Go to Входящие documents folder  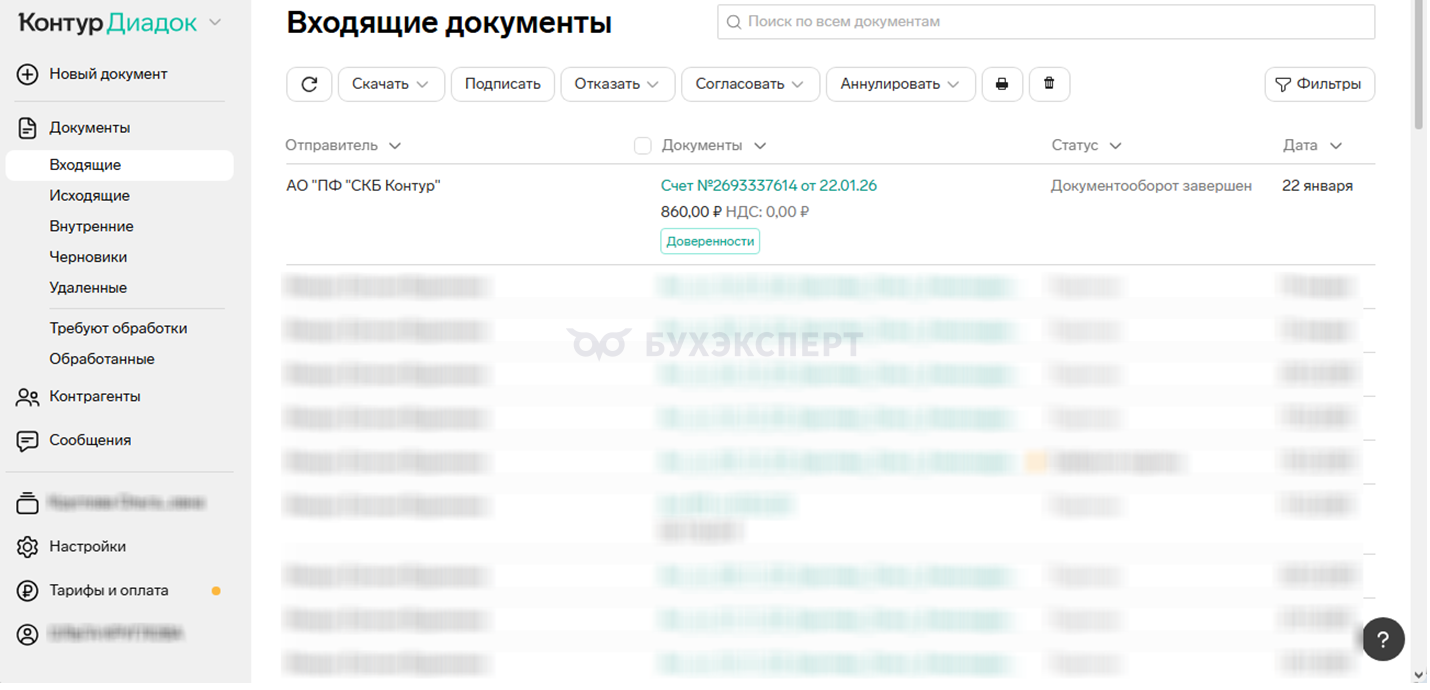119,165
